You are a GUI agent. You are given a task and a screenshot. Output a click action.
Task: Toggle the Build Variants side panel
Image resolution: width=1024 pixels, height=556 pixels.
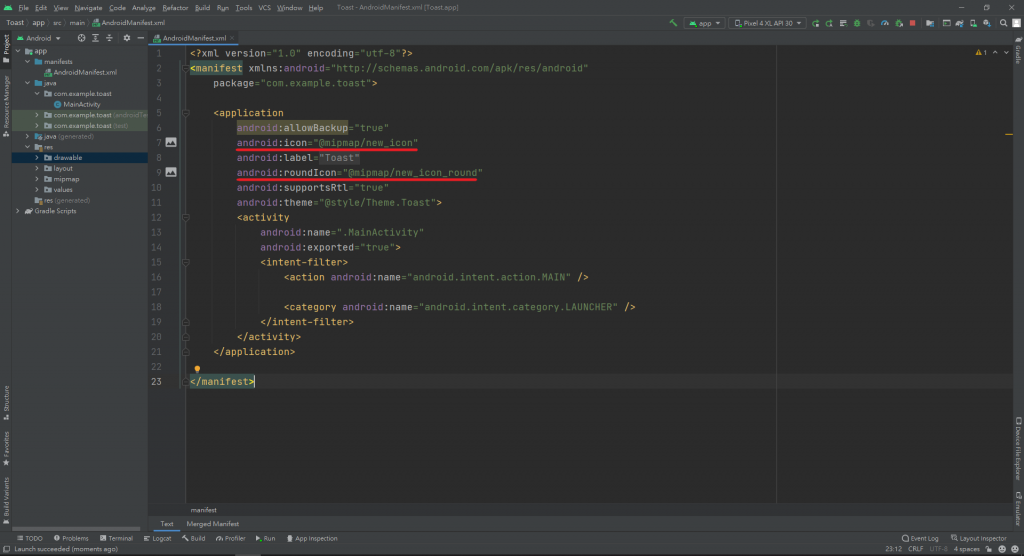tap(7, 501)
